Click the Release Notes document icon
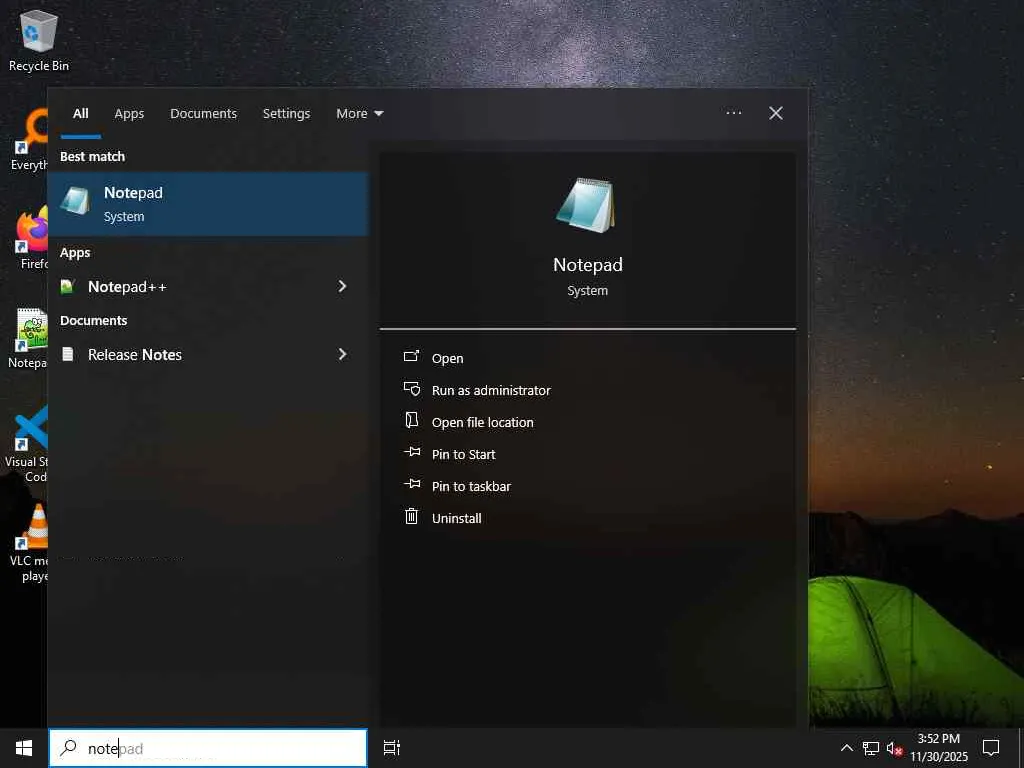 [67, 354]
